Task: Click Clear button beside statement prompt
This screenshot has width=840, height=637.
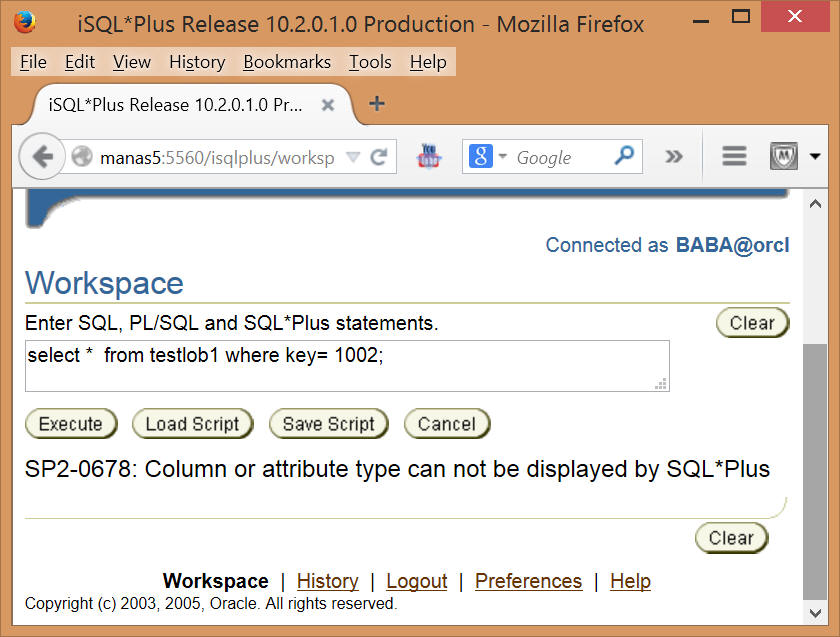Action: tap(752, 323)
